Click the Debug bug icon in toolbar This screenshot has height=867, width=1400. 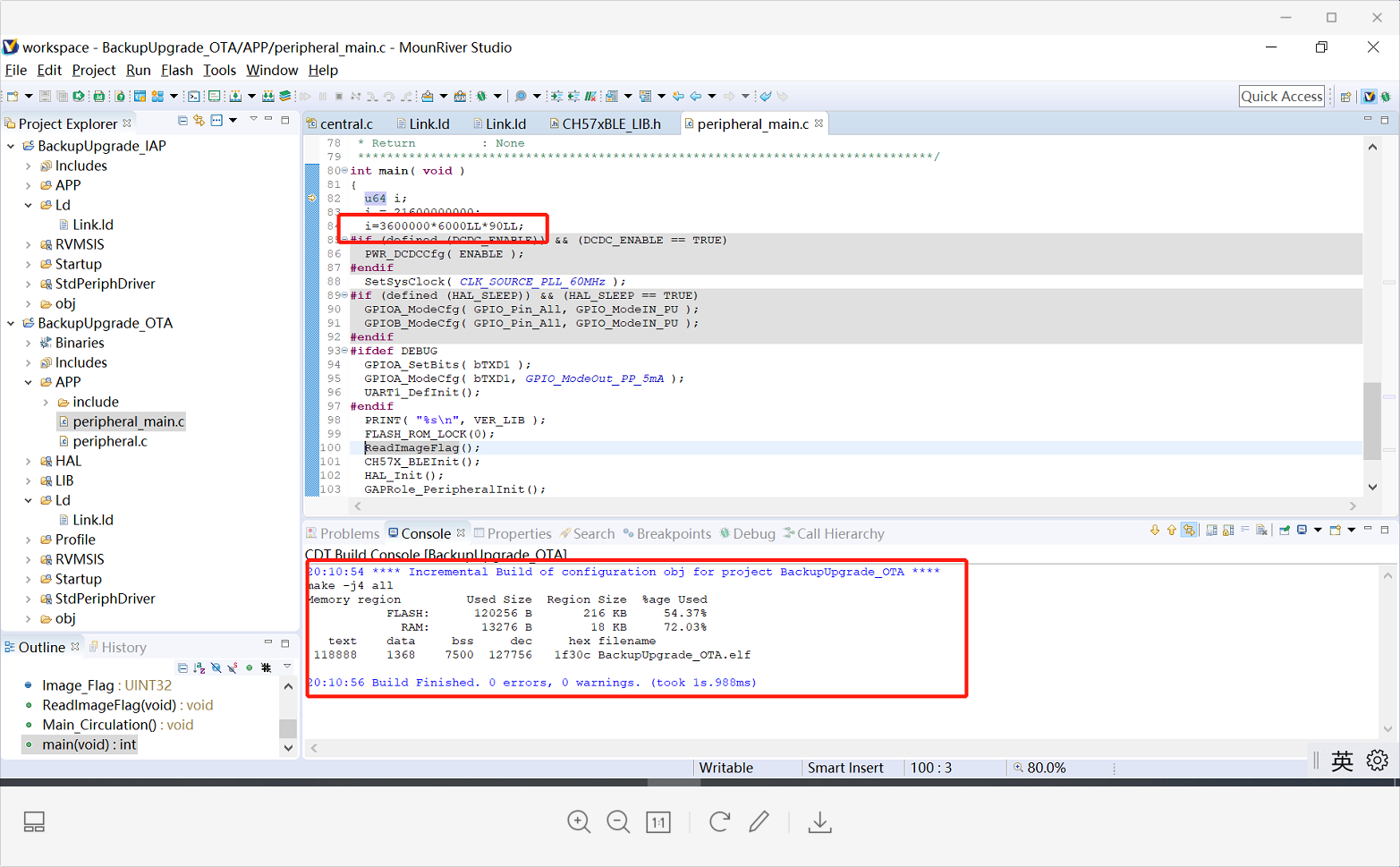tap(481, 96)
